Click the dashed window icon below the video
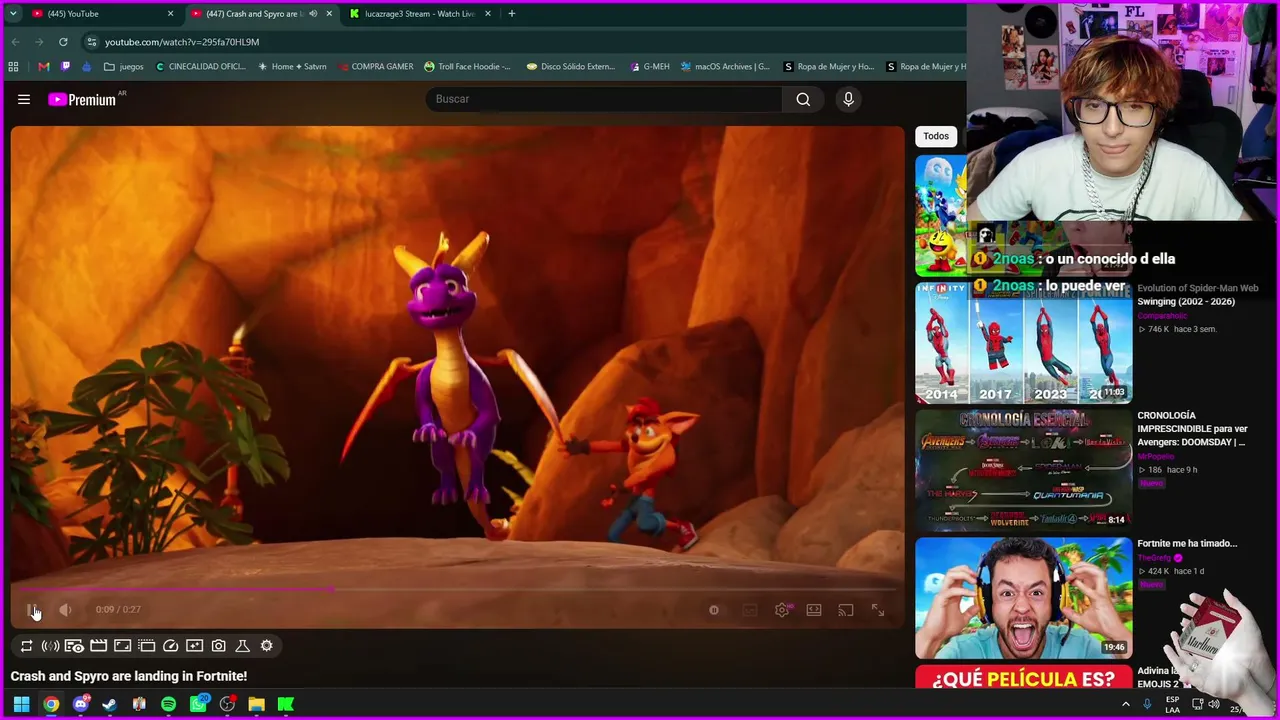Screen dimensions: 1280x720 point(146,646)
